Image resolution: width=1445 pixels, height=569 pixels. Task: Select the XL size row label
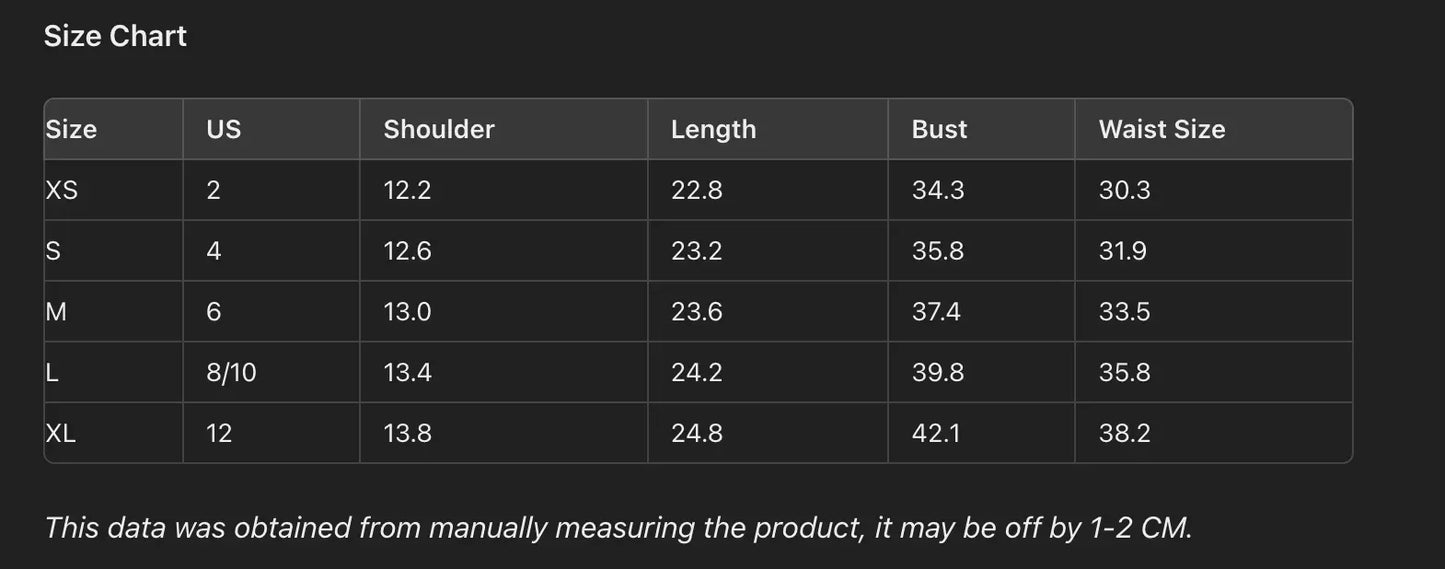[x=61, y=433]
